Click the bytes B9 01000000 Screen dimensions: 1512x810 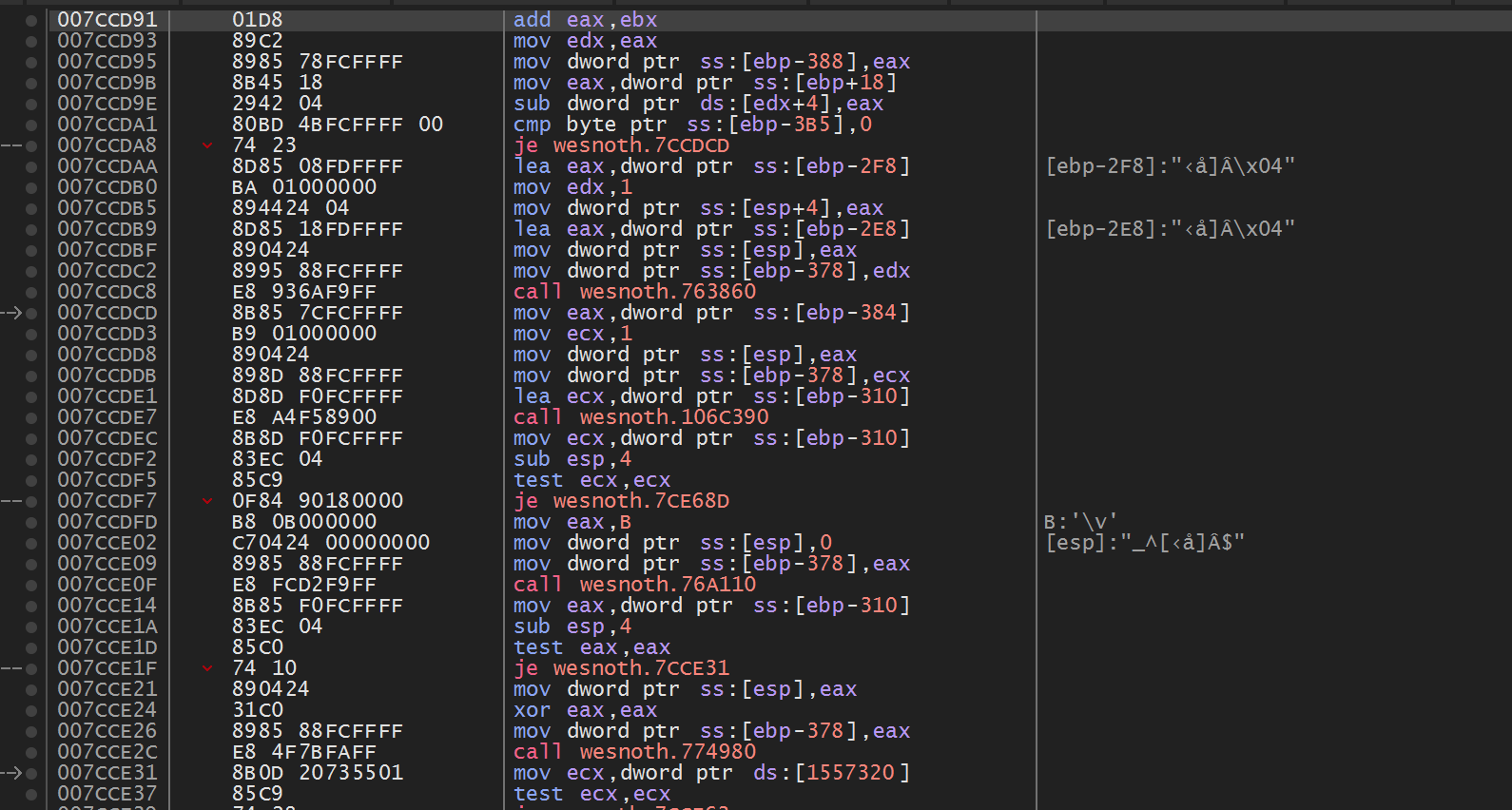pos(304,334)
